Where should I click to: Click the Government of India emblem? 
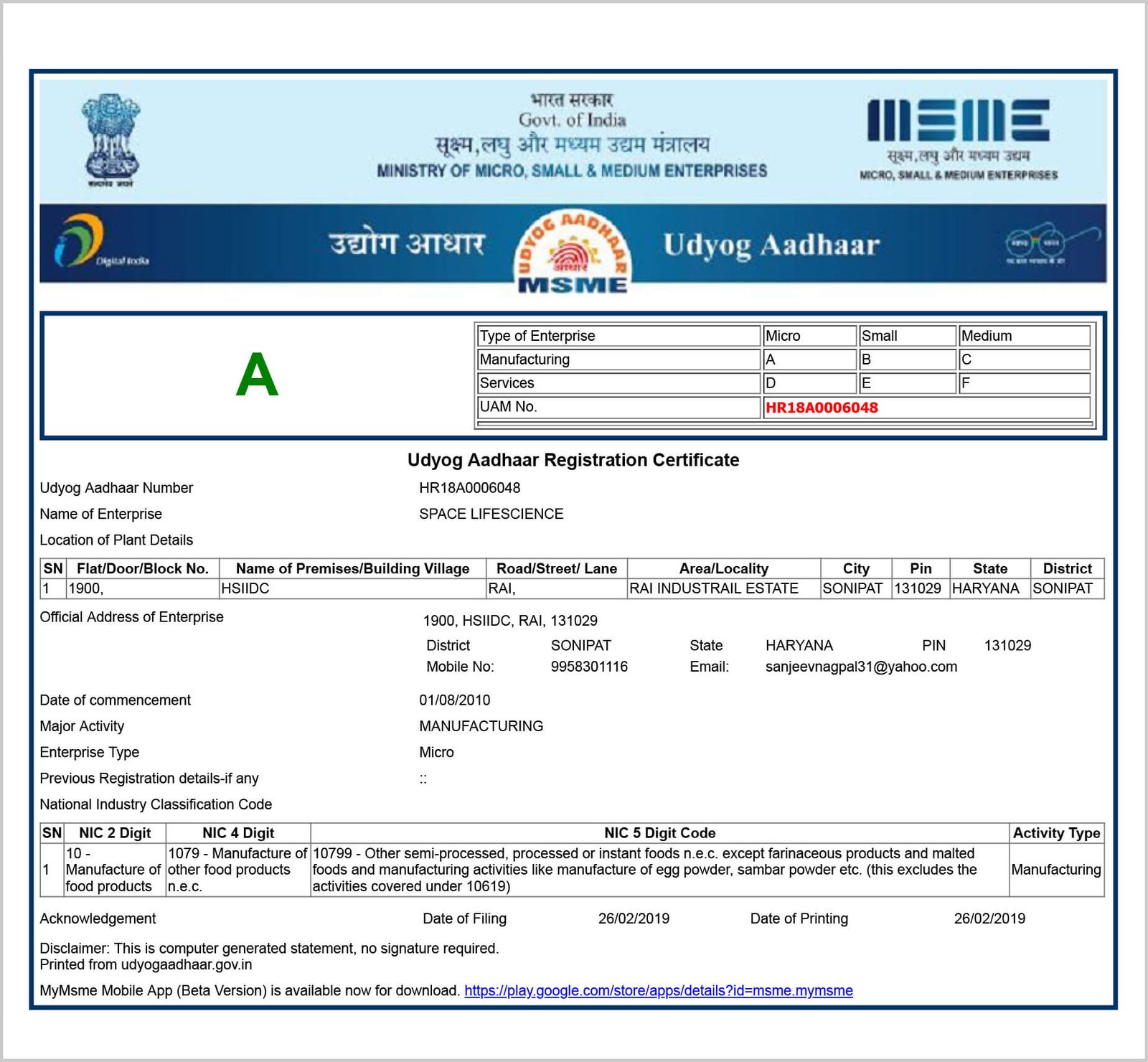110,141
